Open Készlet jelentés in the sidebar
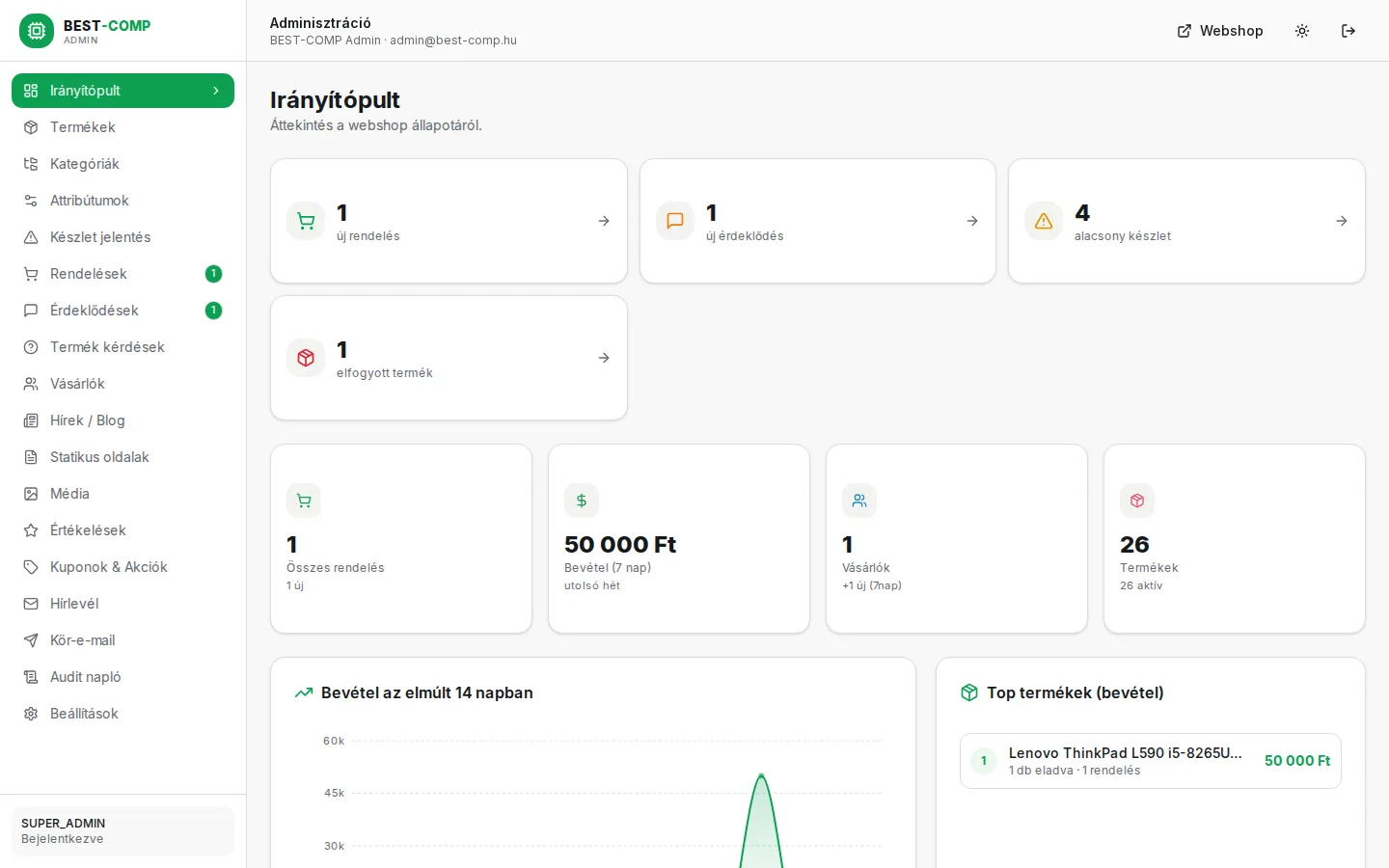The image size is (1389, 868). point(123,237)
